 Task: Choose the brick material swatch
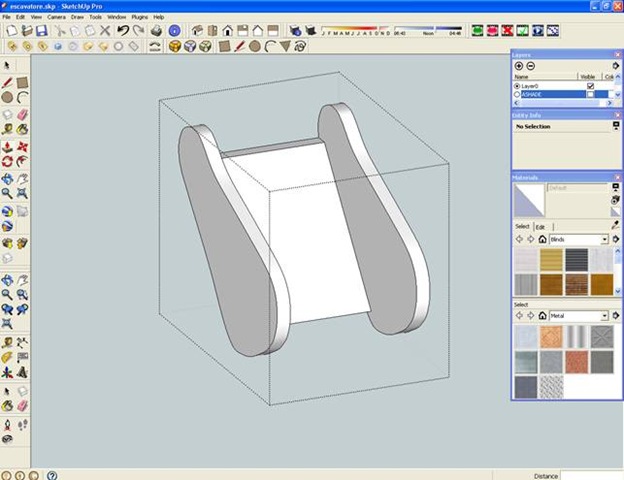coord(576,284)
